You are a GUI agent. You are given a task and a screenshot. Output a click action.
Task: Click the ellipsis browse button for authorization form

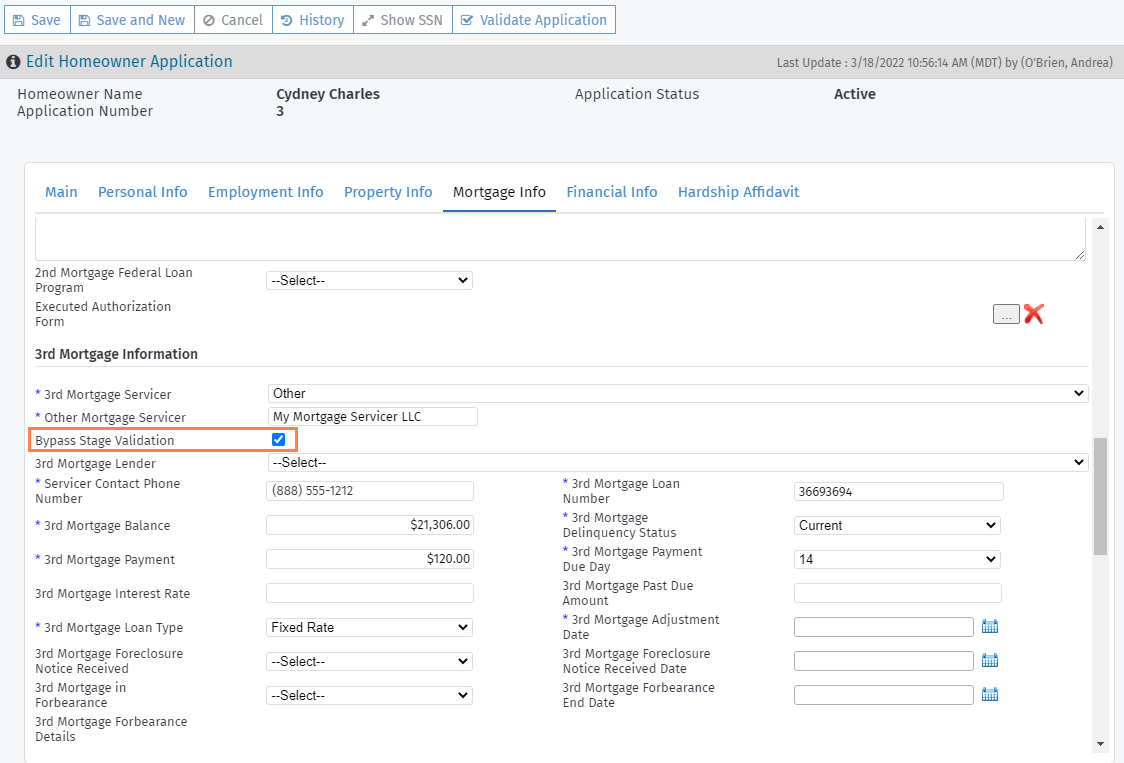1006,315
